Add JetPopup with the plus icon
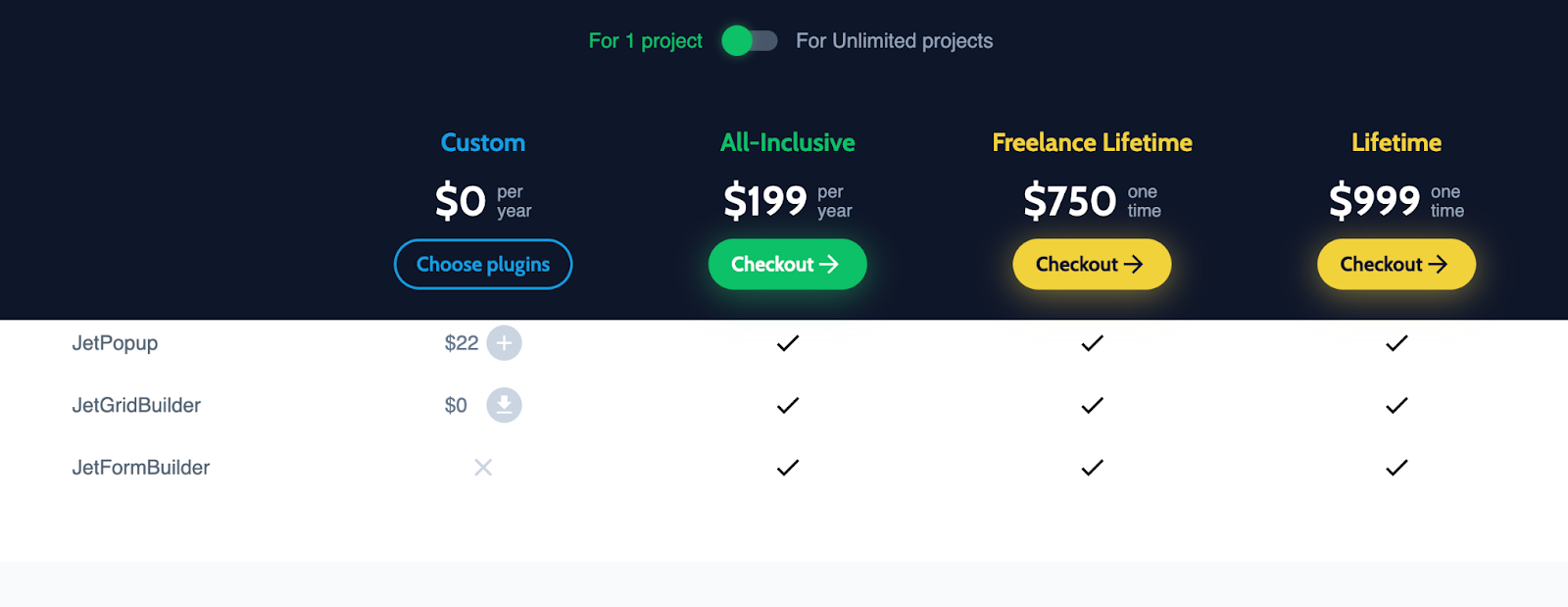The width and height of the screenshot is (1568, 607). [x=504, y=343]
